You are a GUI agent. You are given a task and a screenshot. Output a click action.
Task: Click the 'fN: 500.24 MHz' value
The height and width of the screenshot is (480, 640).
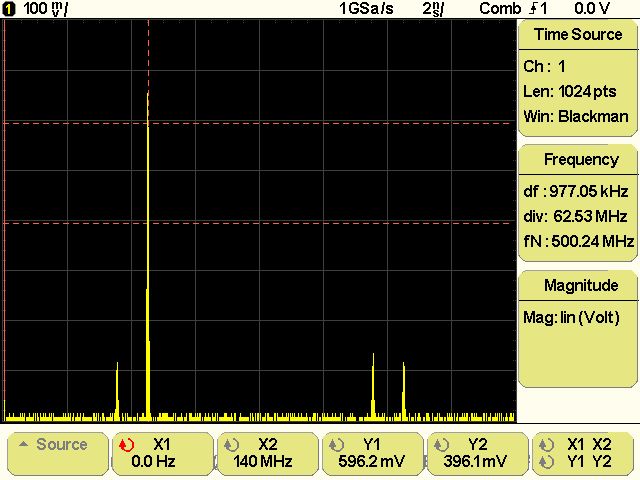(579, 241)
